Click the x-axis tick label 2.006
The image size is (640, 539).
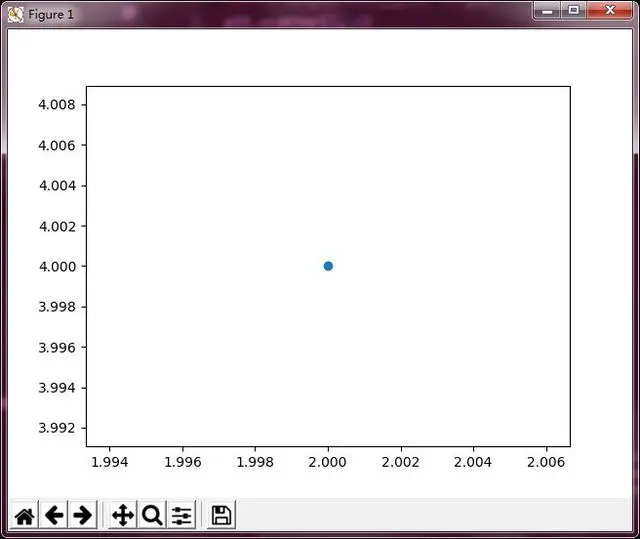[546, 462]
